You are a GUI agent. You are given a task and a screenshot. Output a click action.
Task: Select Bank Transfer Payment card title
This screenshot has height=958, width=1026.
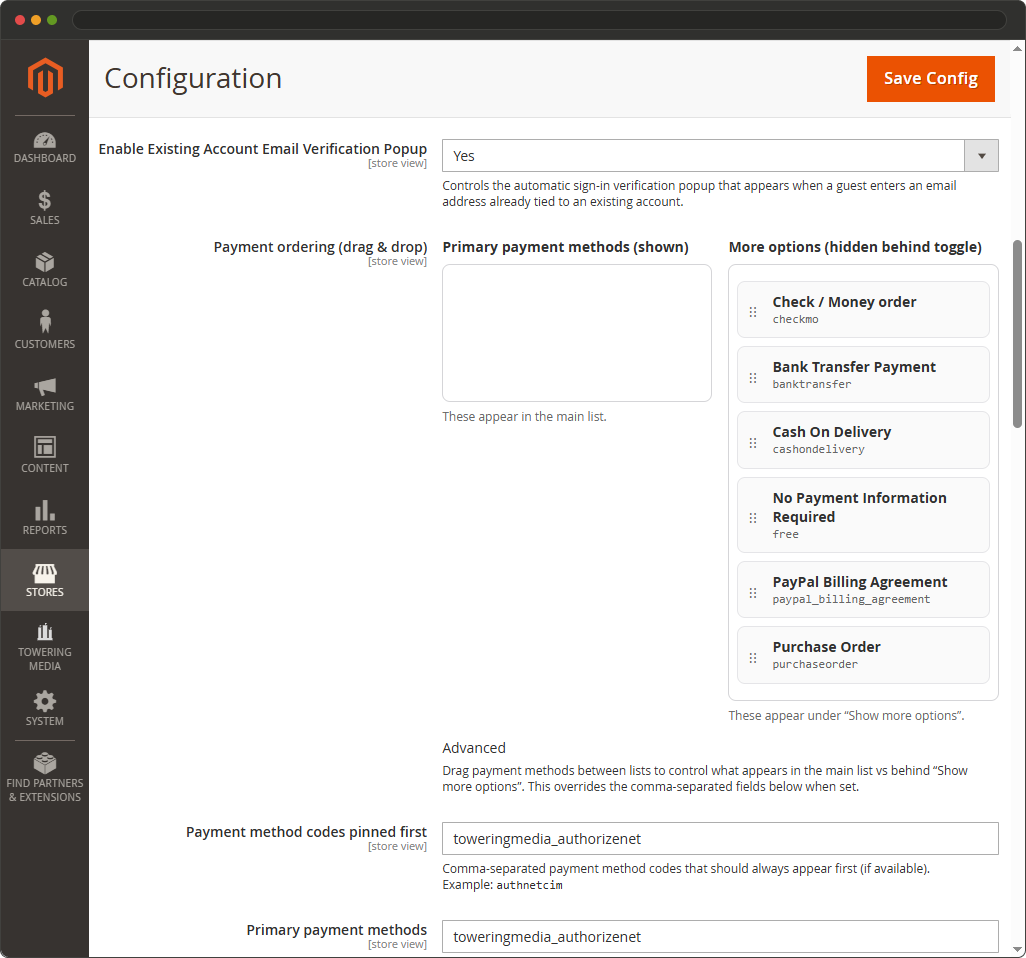854,367
